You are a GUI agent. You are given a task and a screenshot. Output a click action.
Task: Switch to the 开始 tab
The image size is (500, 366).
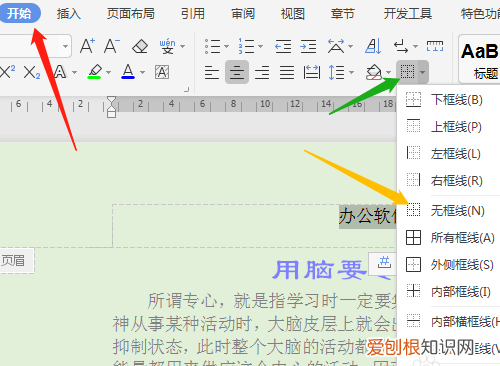click(x=19, y=14)
